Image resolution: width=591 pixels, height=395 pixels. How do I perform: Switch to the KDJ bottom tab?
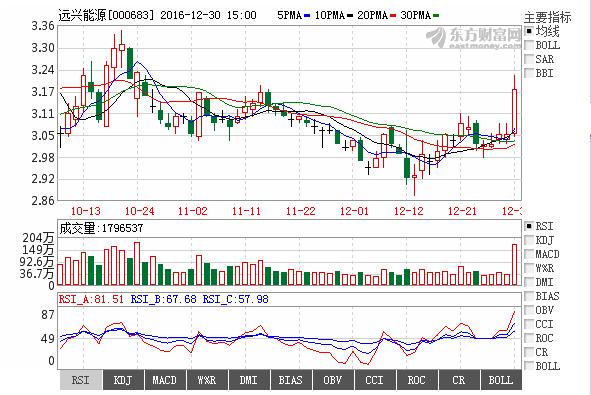(x=123, y=380)
